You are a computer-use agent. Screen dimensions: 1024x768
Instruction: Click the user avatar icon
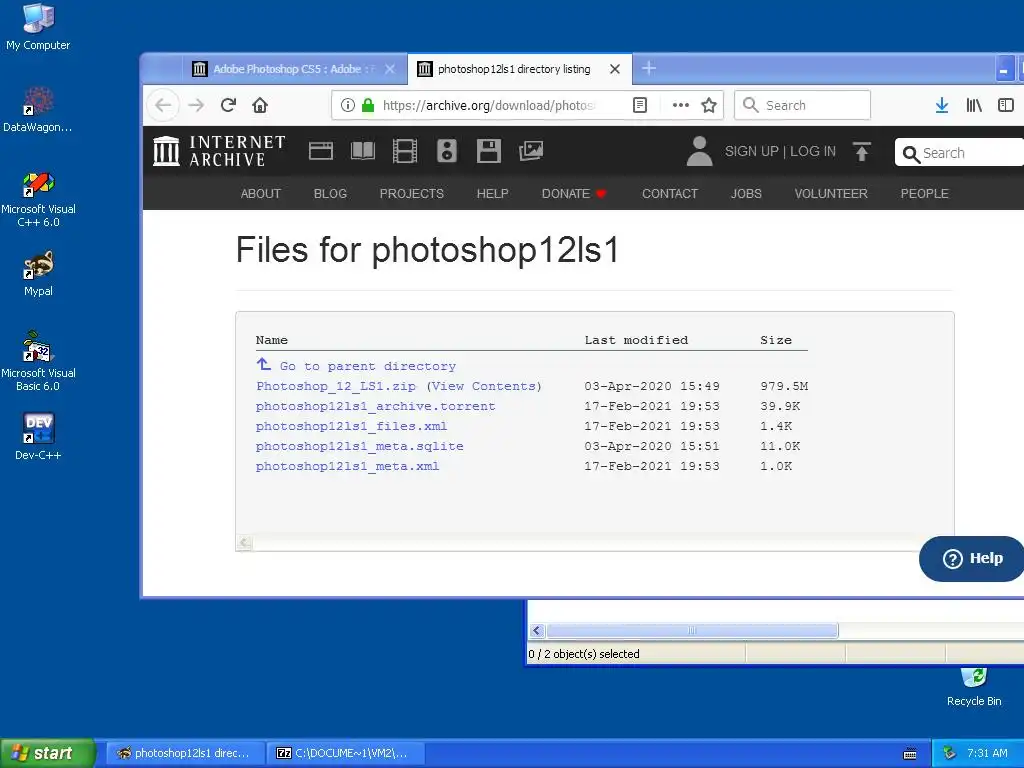699,152
